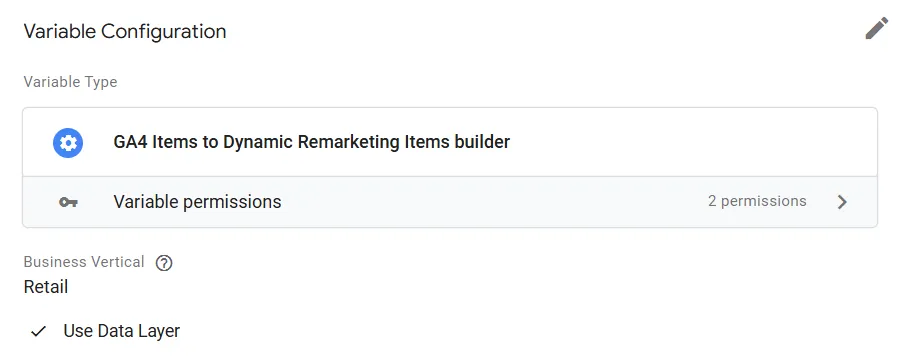Click the Business Vertical label
Viewport: 901px width, 362px height.
[84, 262]
